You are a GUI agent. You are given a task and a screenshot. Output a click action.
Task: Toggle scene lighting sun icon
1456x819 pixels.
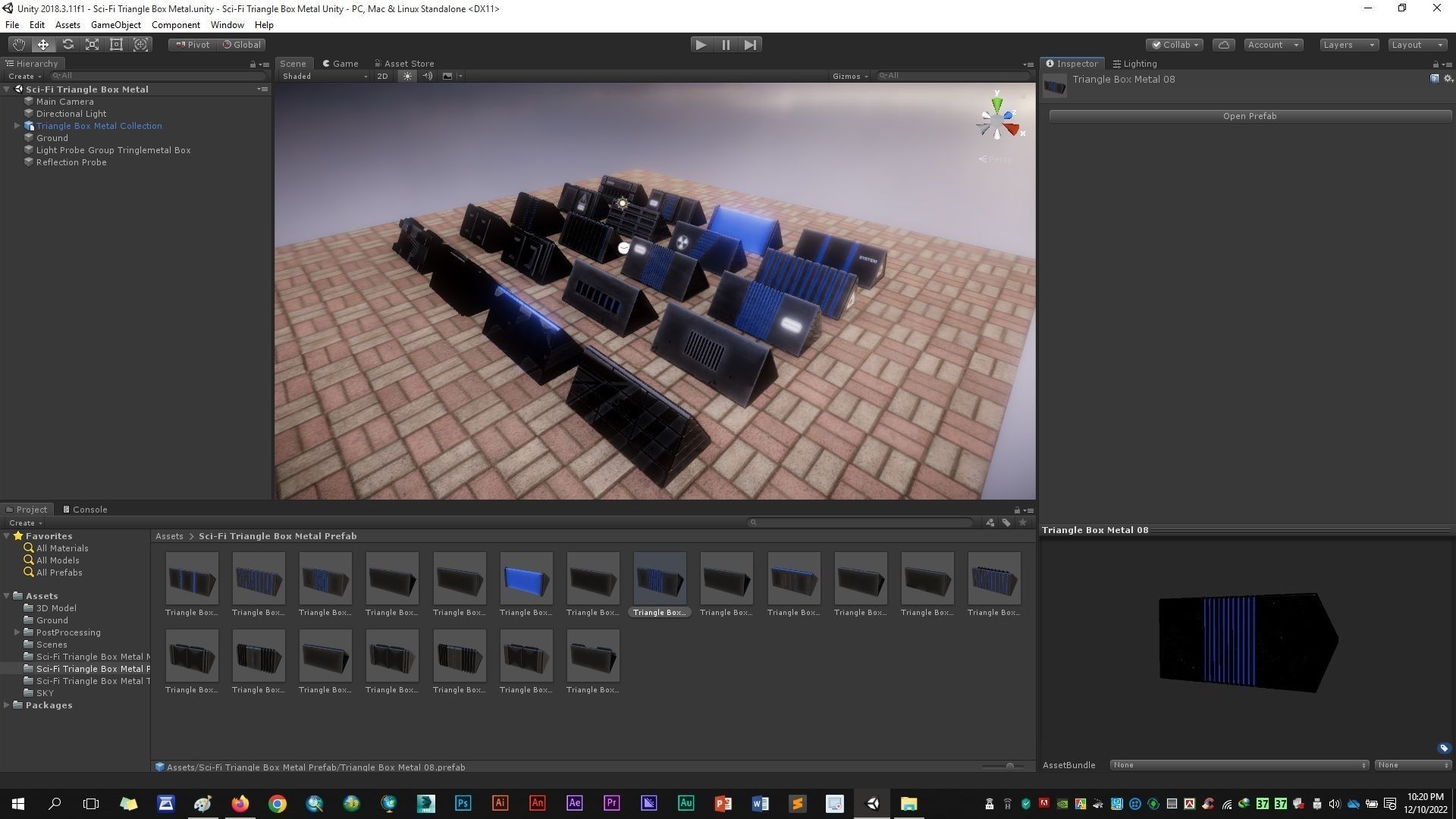coord(407,76)
